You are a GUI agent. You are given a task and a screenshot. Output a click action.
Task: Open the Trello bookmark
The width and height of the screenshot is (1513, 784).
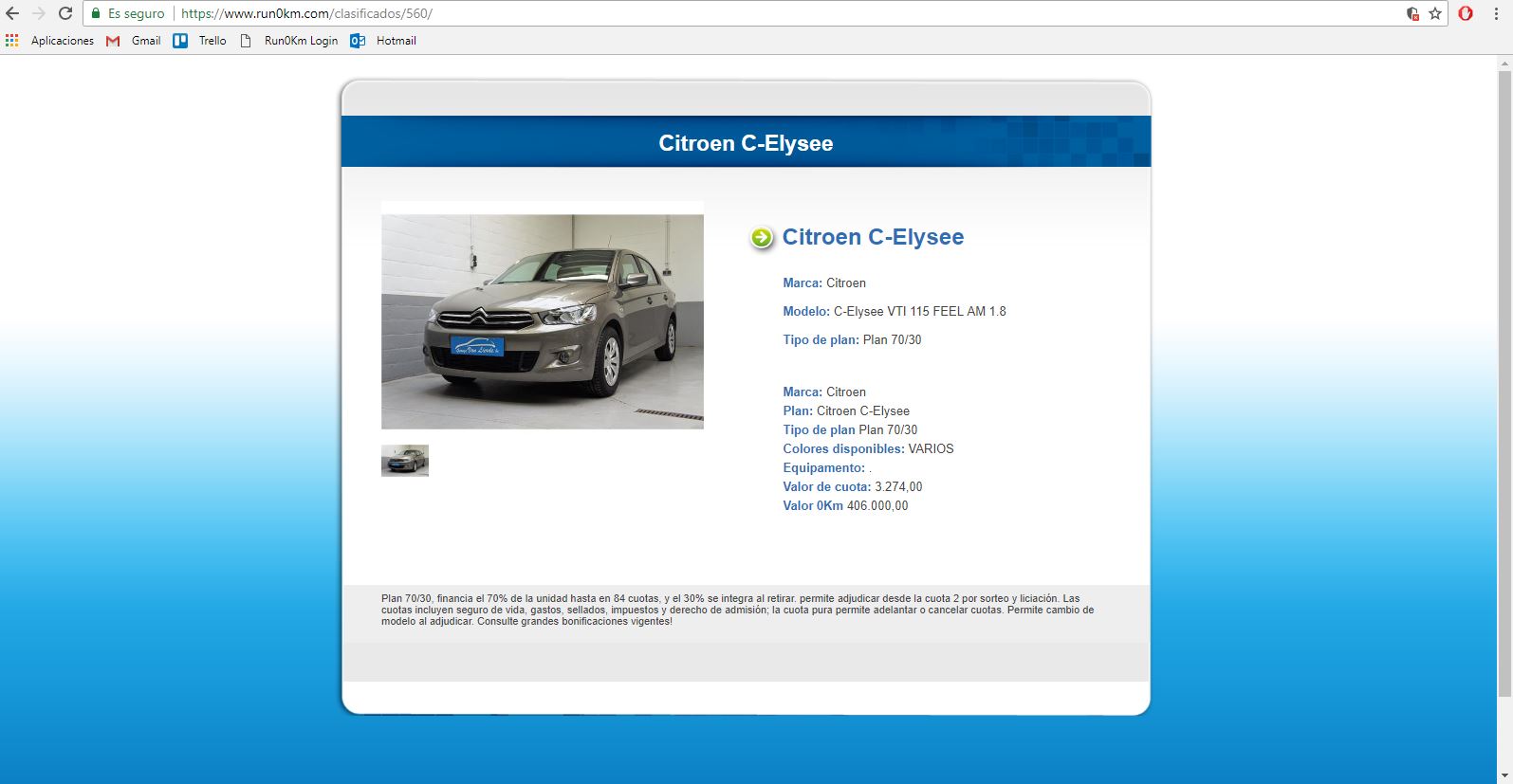(x=200, y=41)
